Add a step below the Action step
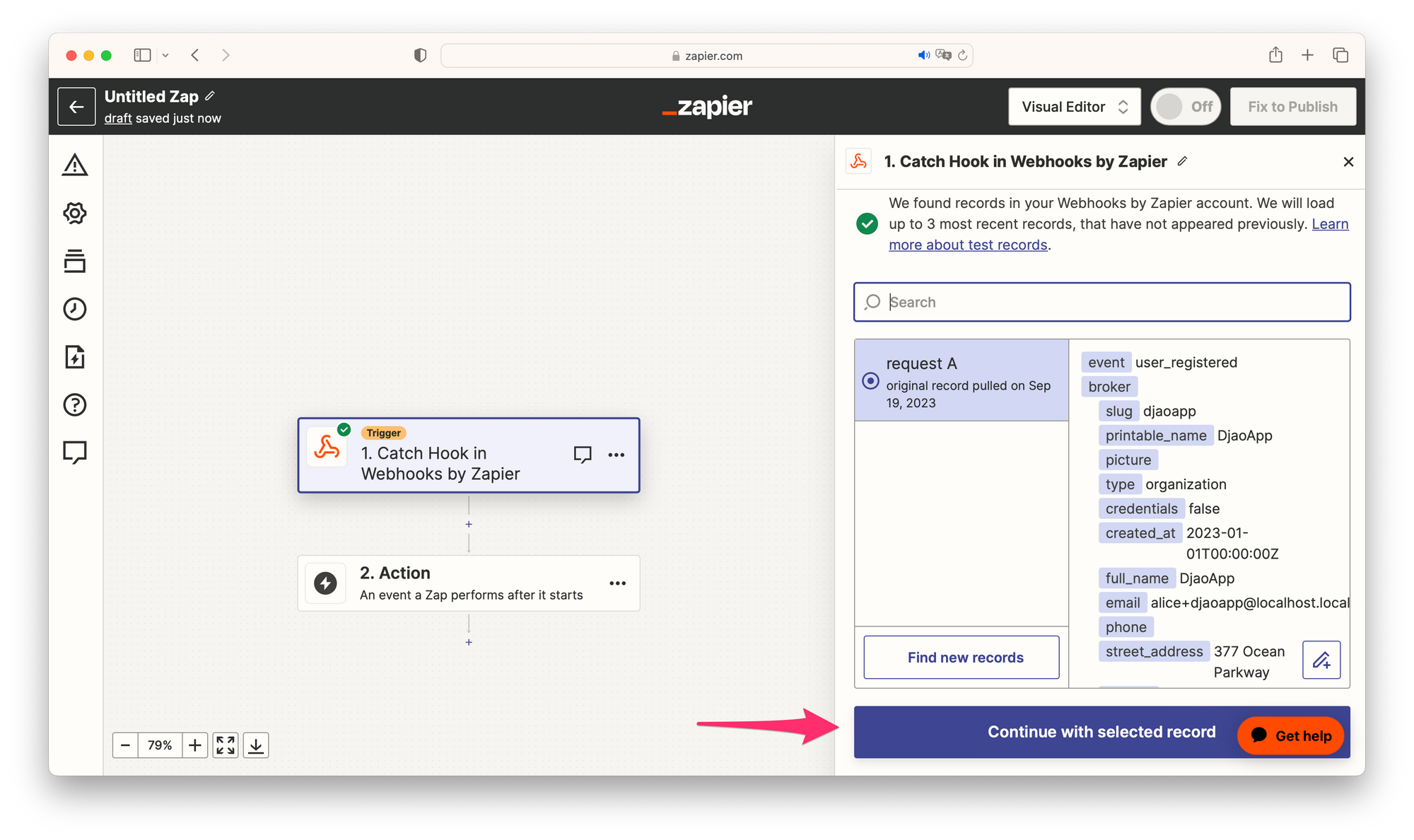This screenshot has width=1414, height=840. click(469, 642)
